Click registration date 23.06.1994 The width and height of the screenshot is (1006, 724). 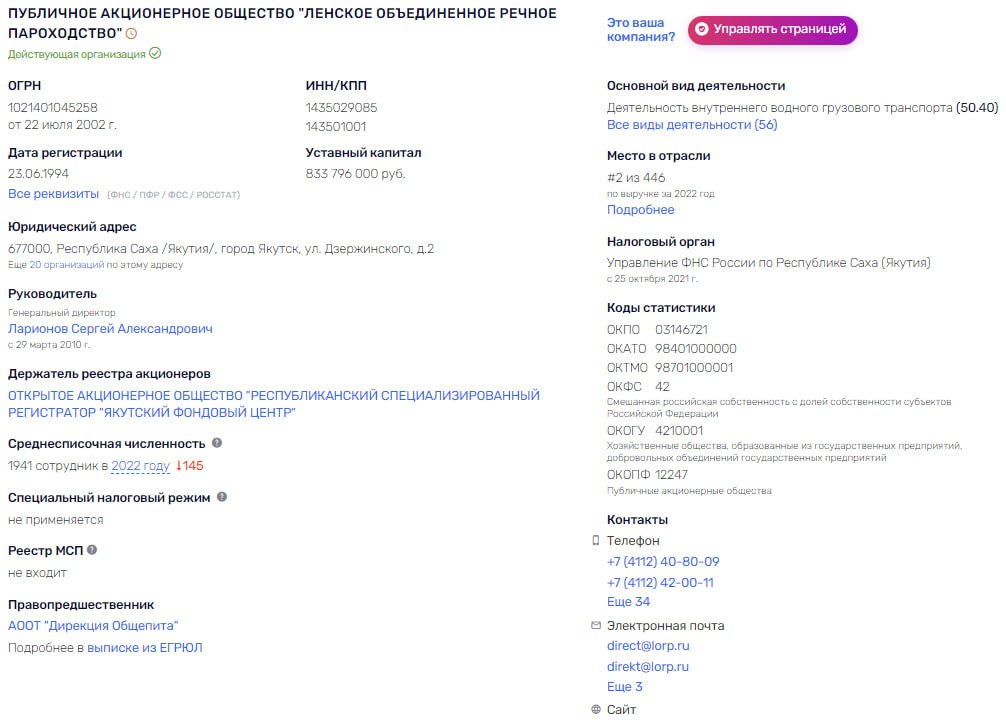coord(38,174)
